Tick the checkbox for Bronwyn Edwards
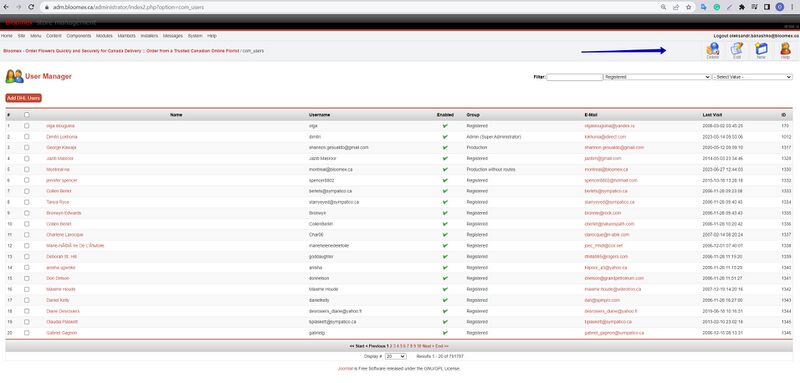The image size is (800, 383). tap(27, 213)
